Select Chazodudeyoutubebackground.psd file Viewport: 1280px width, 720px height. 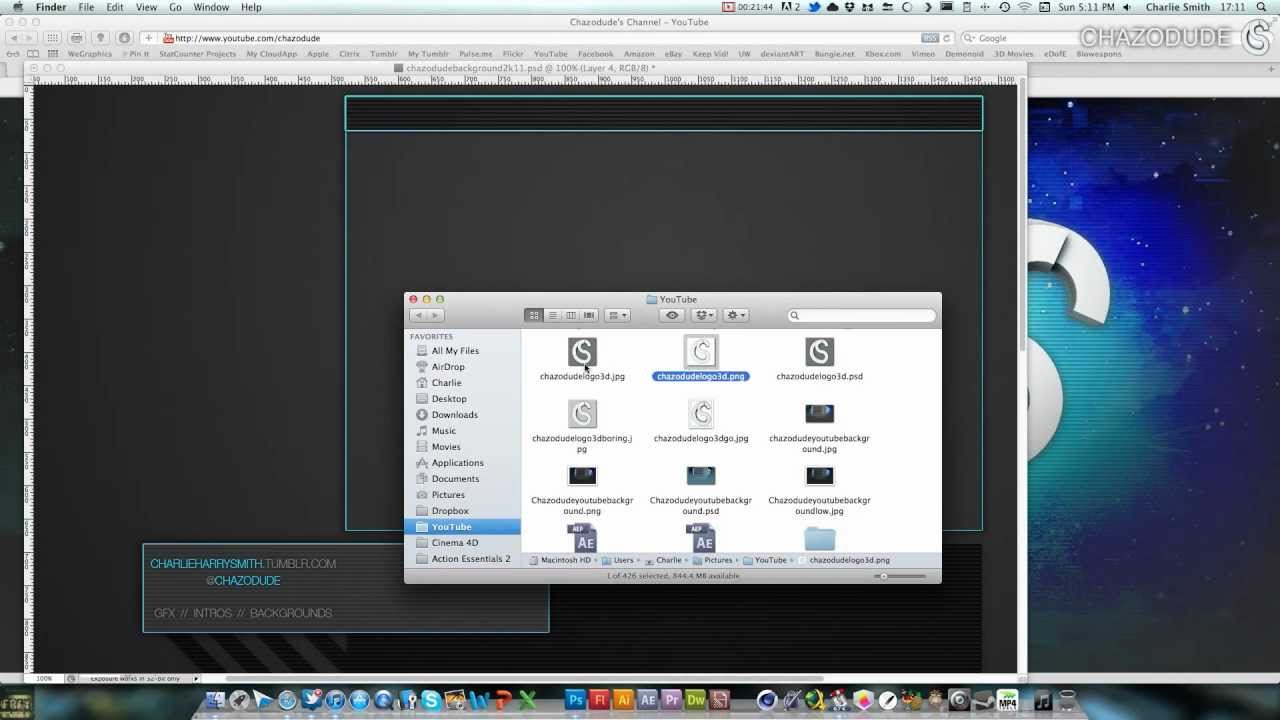(x=701, y=476)
